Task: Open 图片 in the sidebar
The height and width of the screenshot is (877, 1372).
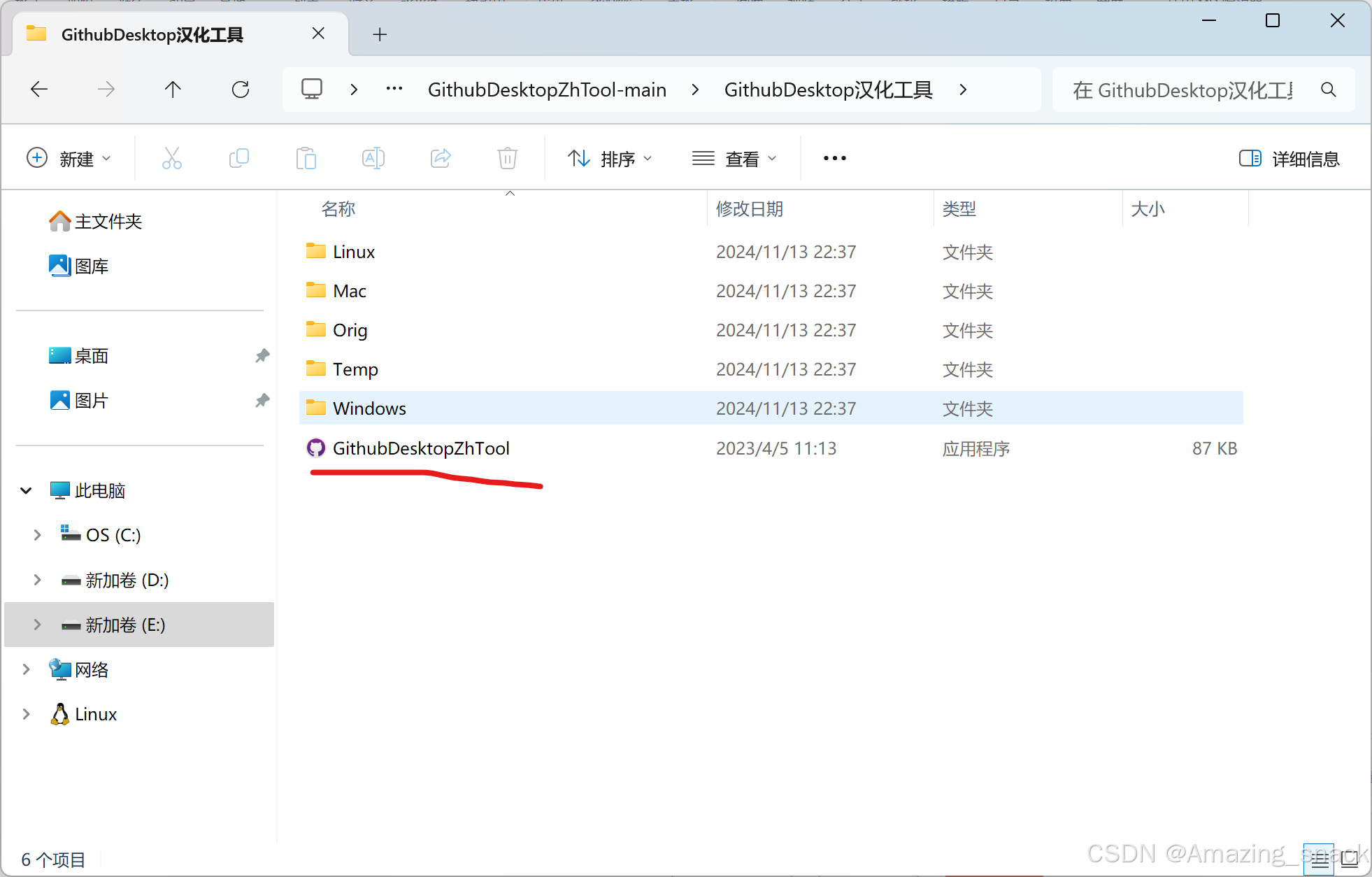Action: tap(79, 400)
